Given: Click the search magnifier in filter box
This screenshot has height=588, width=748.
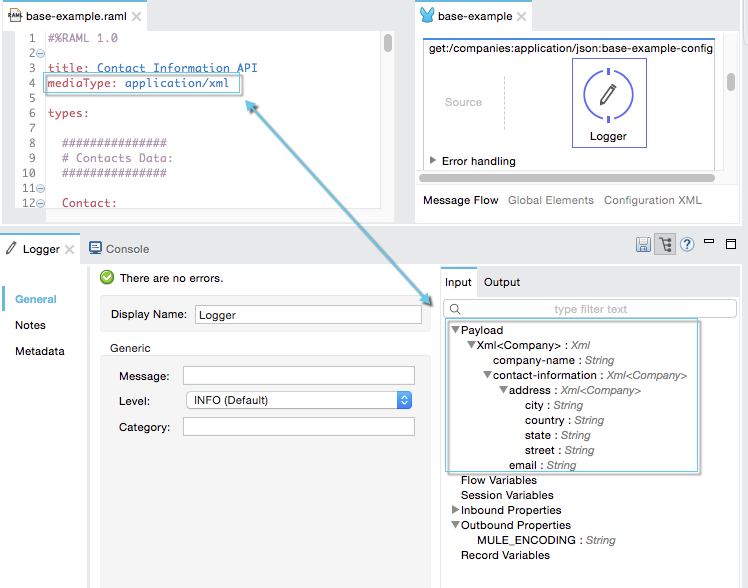Looking at the screenshot, I should pyautogui.click(x=455, y=309).
